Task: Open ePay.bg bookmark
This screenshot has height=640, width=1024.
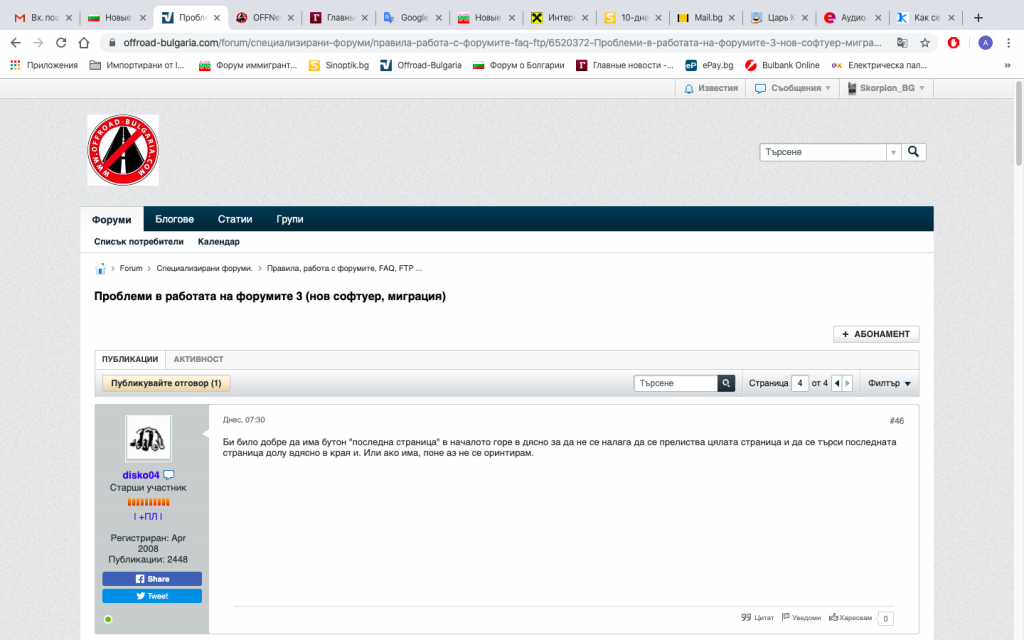Action: [x=709, y=65]
